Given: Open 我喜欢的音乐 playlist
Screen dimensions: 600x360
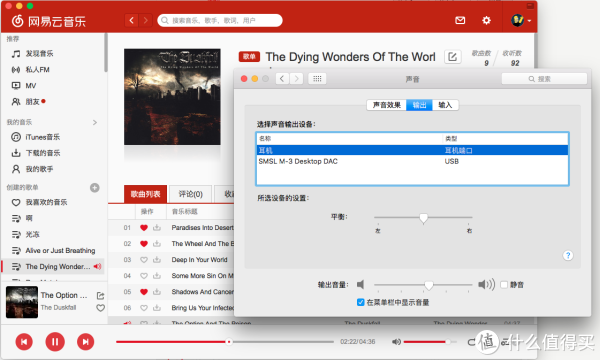Looking at the screenshot, I should [46, 202].
